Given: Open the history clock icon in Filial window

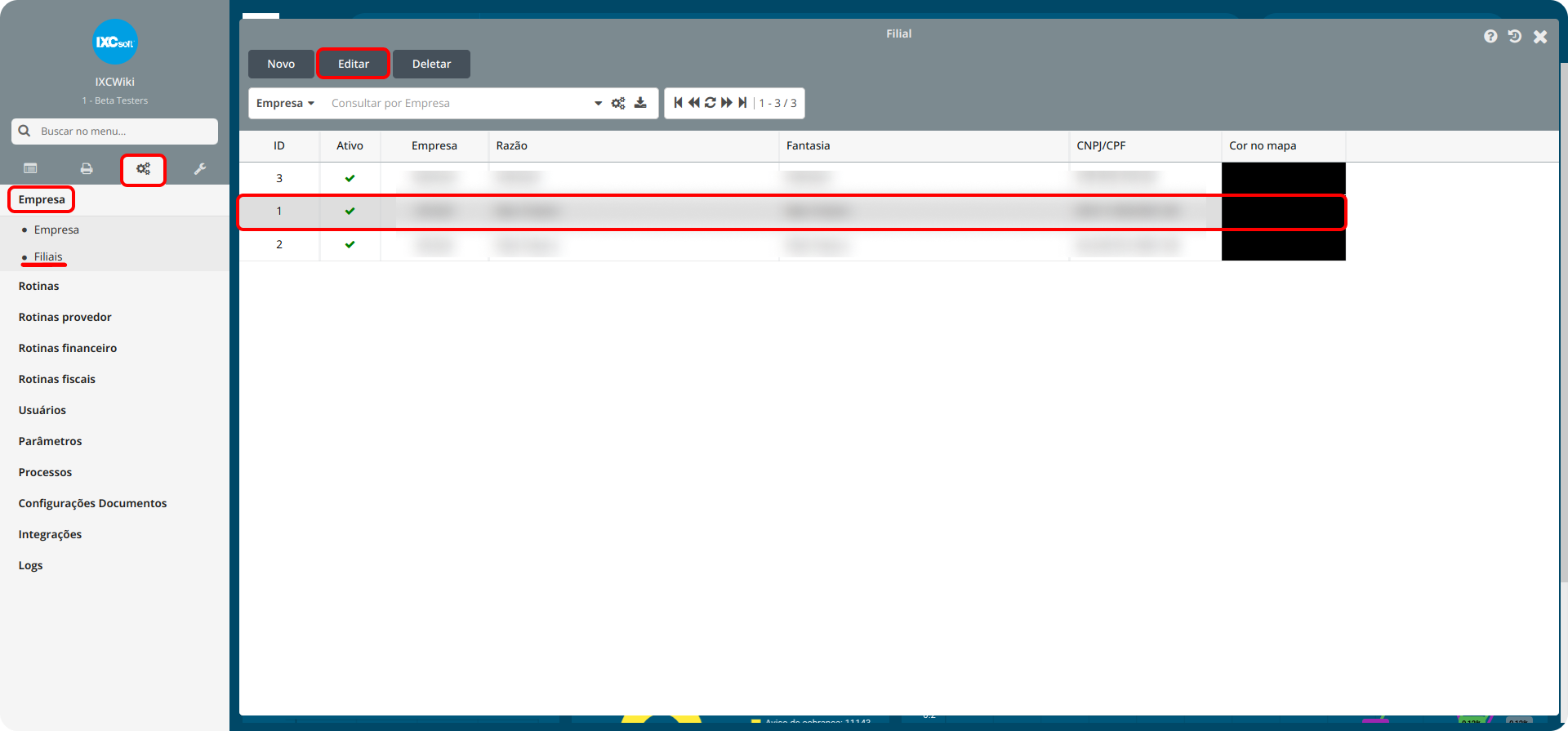Looking at the screenshot, I should (1515, 37).
